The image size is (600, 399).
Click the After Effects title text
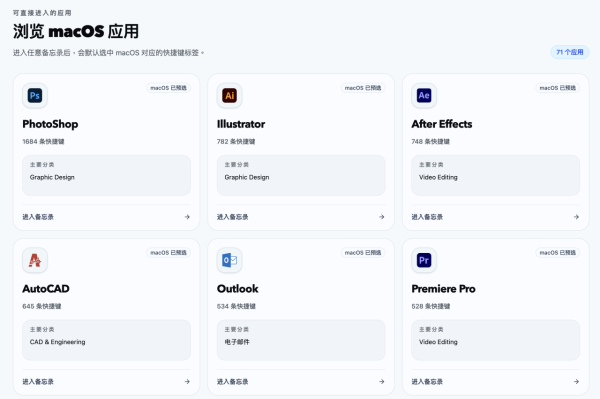442,124
